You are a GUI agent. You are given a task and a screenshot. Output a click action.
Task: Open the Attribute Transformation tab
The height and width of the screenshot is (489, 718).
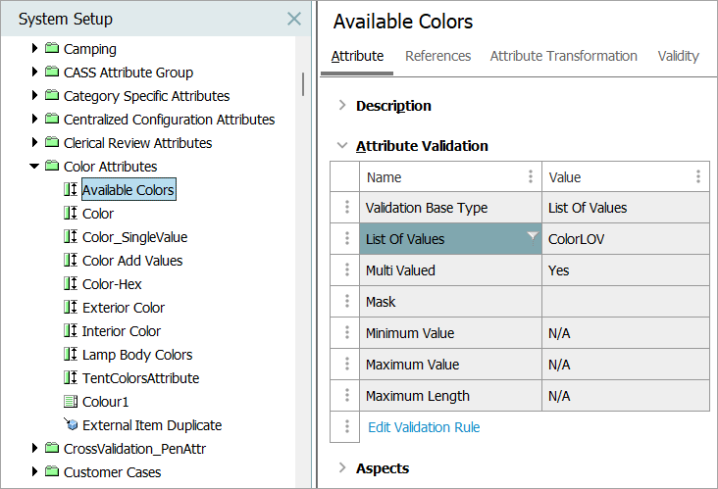point(564,56)
